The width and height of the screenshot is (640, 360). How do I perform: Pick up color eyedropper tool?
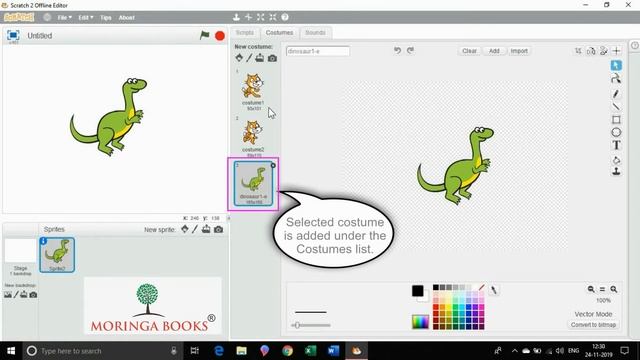click(493, 290)
